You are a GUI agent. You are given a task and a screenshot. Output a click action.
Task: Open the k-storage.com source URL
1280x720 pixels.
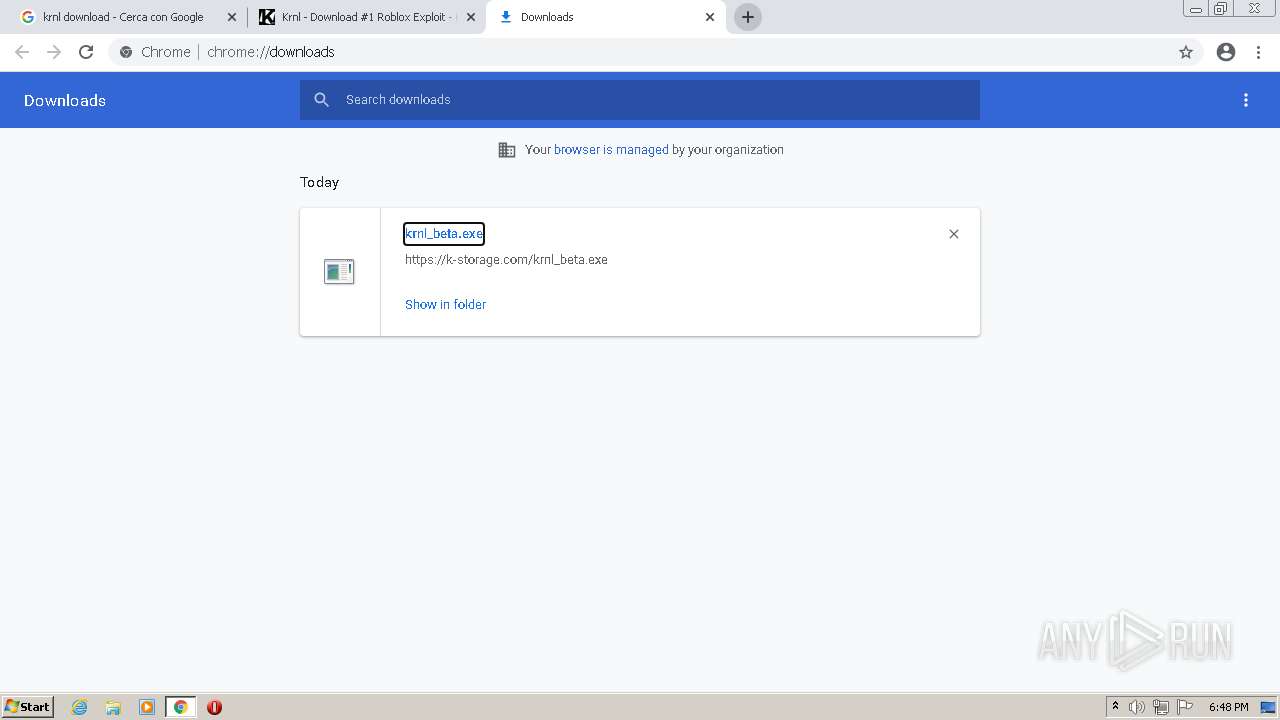[506, 260]
